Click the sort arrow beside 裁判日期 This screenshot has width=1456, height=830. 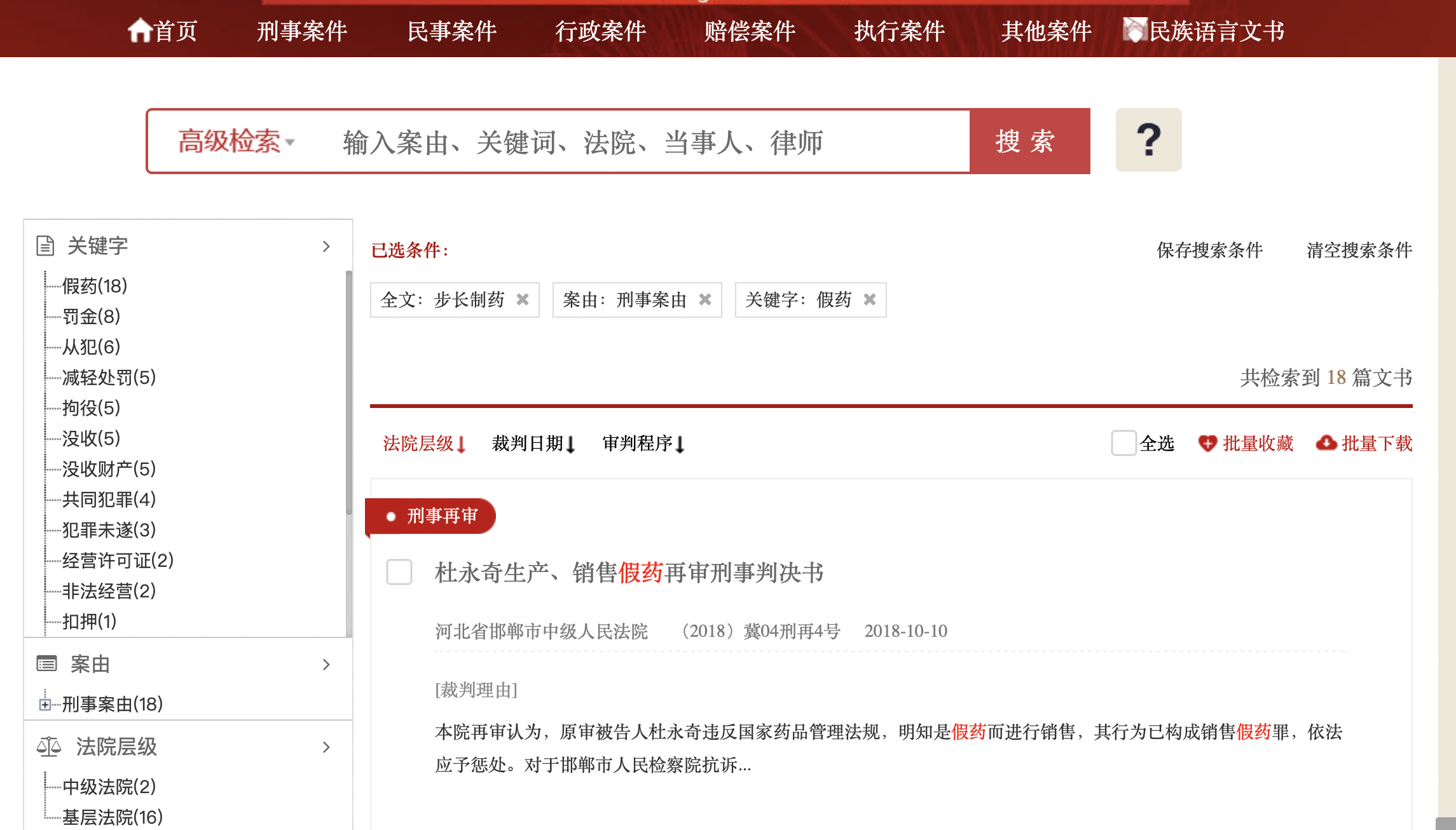(570, 444)
